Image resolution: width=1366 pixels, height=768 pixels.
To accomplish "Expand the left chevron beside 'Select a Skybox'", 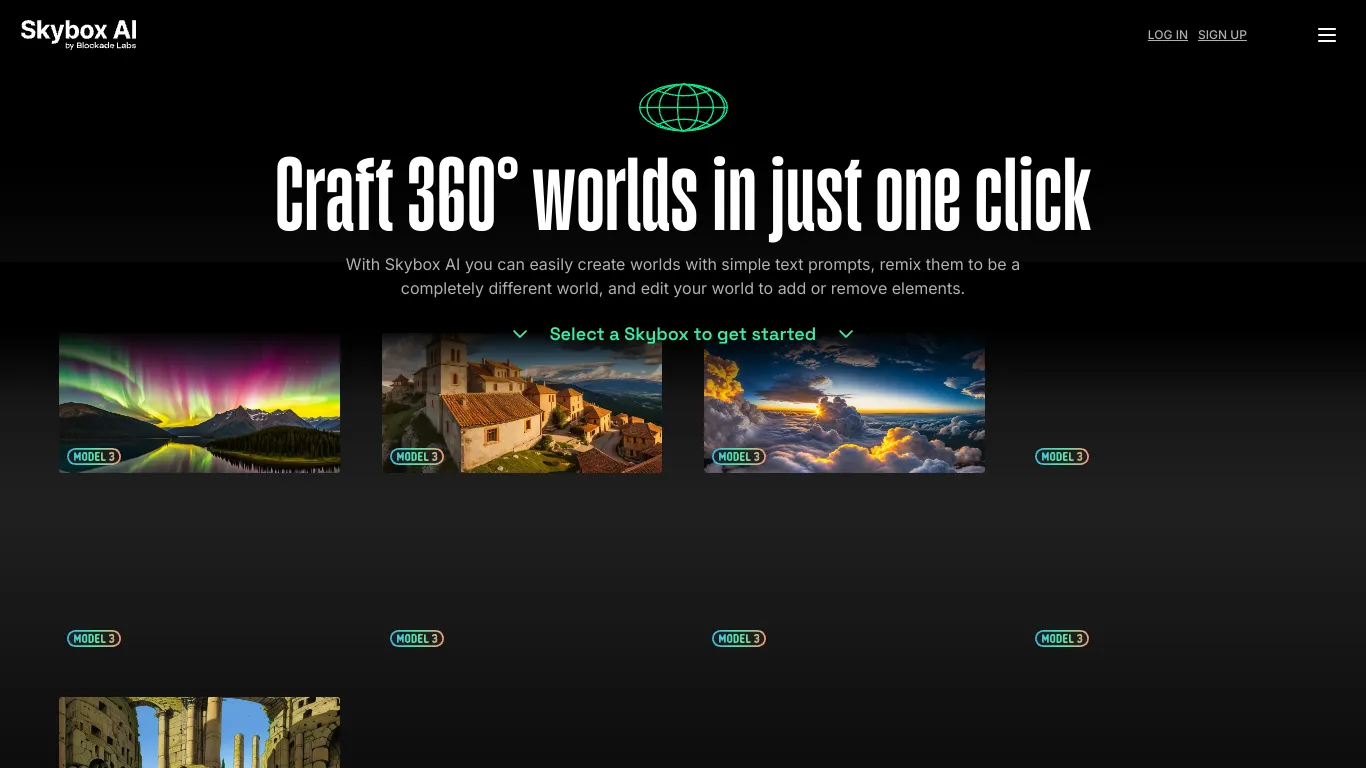I will pyautogui.click(x=520, y=334).
